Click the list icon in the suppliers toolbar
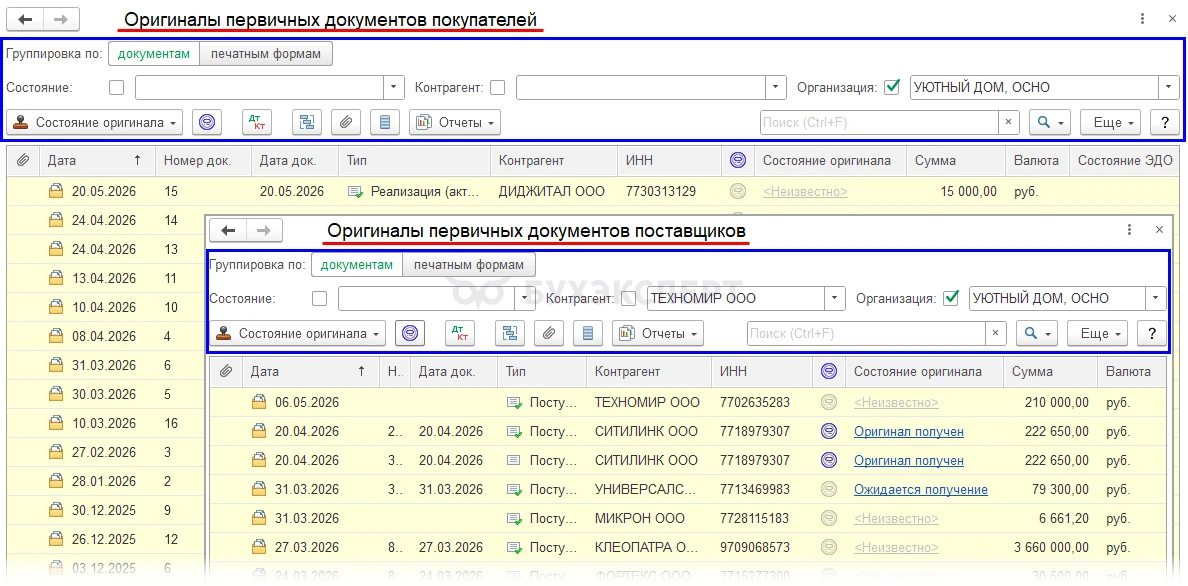Image resolution: width=1188 pixels, height=586 pixels. click(588, 333)
